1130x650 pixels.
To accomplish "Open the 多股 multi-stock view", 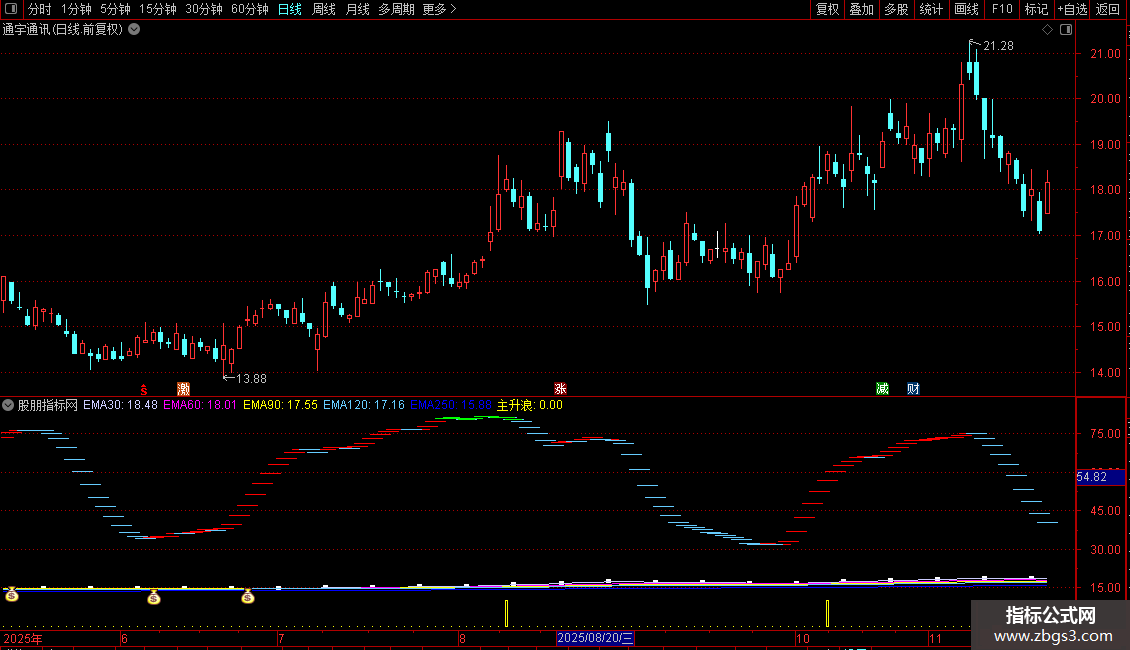I will click(x=896, y=9).
